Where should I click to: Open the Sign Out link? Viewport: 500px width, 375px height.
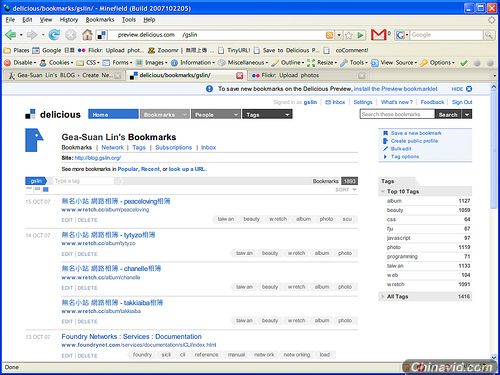[462, 102]
